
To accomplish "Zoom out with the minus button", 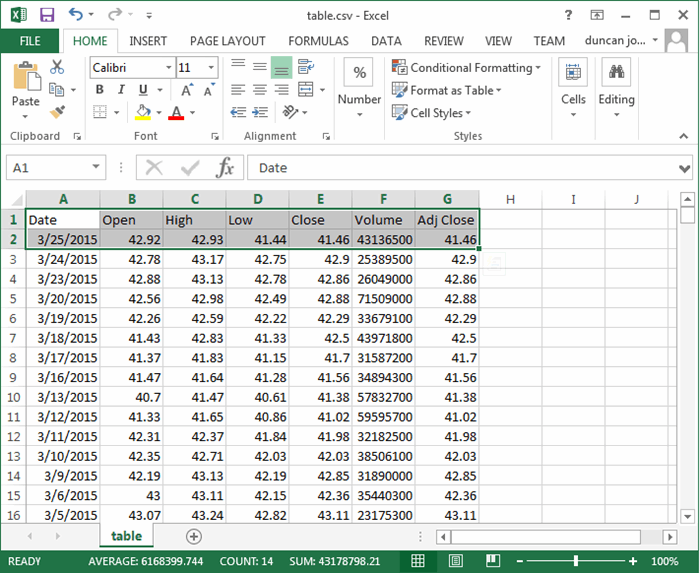I will click(520, 561).
